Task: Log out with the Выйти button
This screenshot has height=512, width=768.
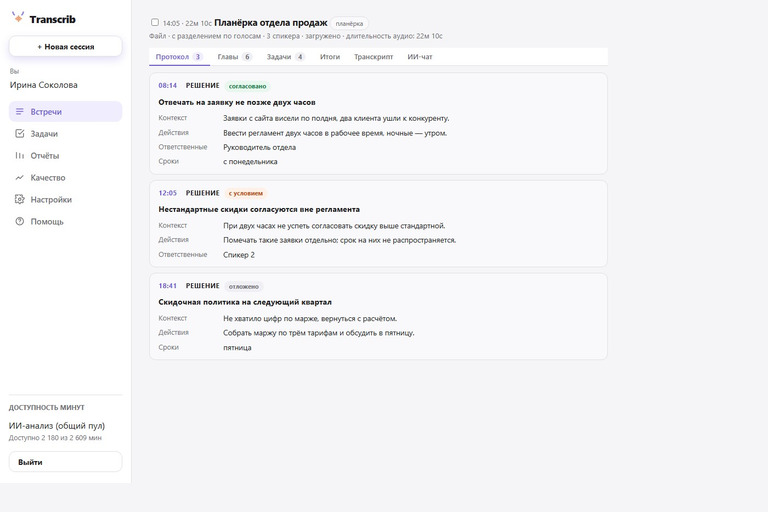Action: click(x=66, y=462)
